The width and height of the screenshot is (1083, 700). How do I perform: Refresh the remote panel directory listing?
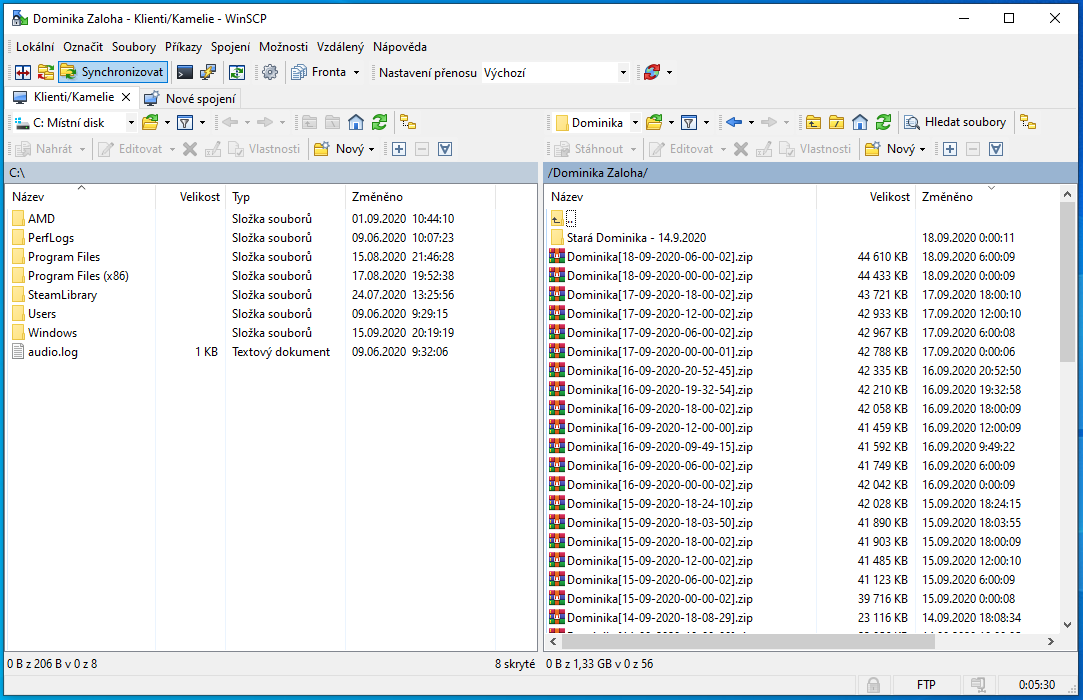(883, 122)
